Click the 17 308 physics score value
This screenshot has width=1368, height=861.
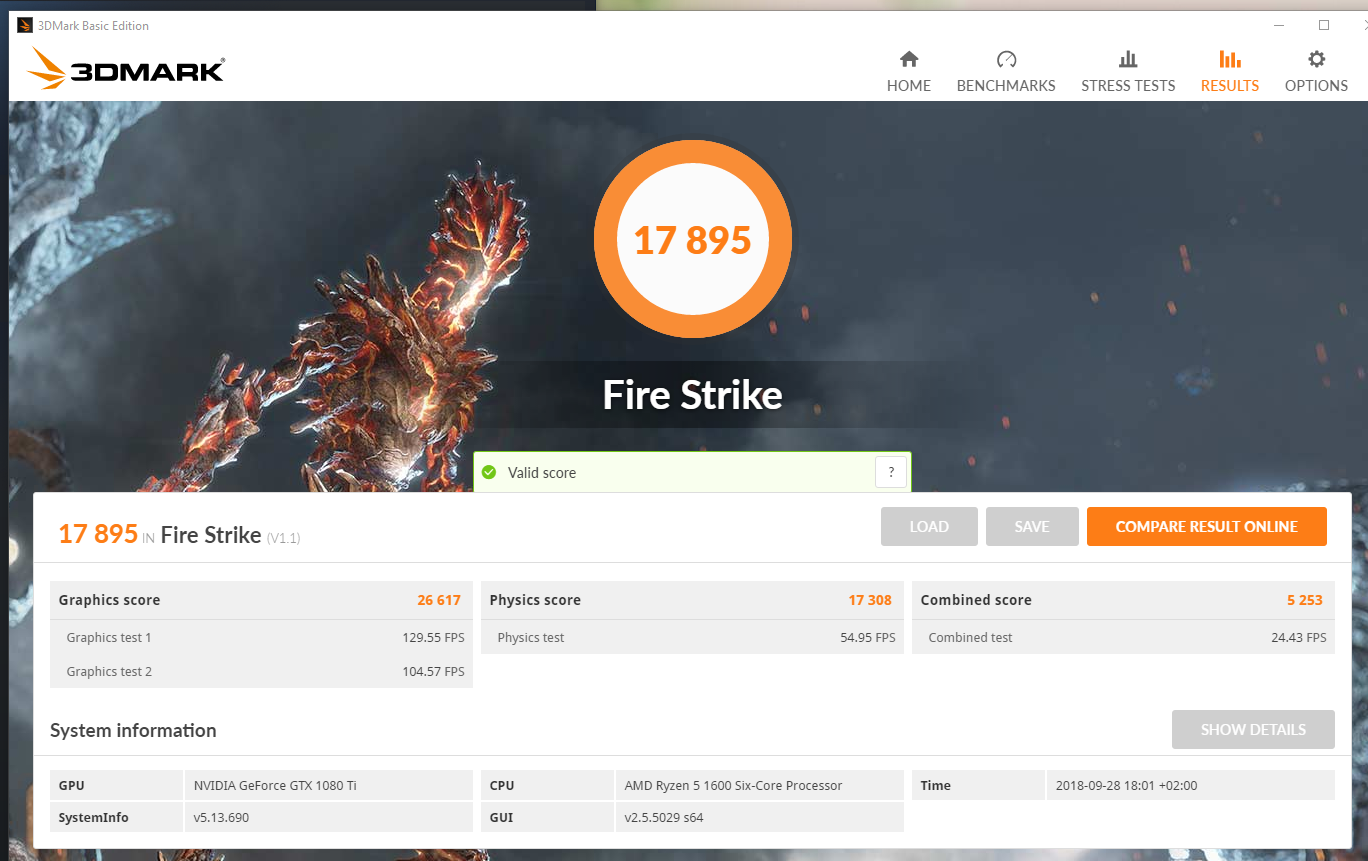[x=870, y=600]
